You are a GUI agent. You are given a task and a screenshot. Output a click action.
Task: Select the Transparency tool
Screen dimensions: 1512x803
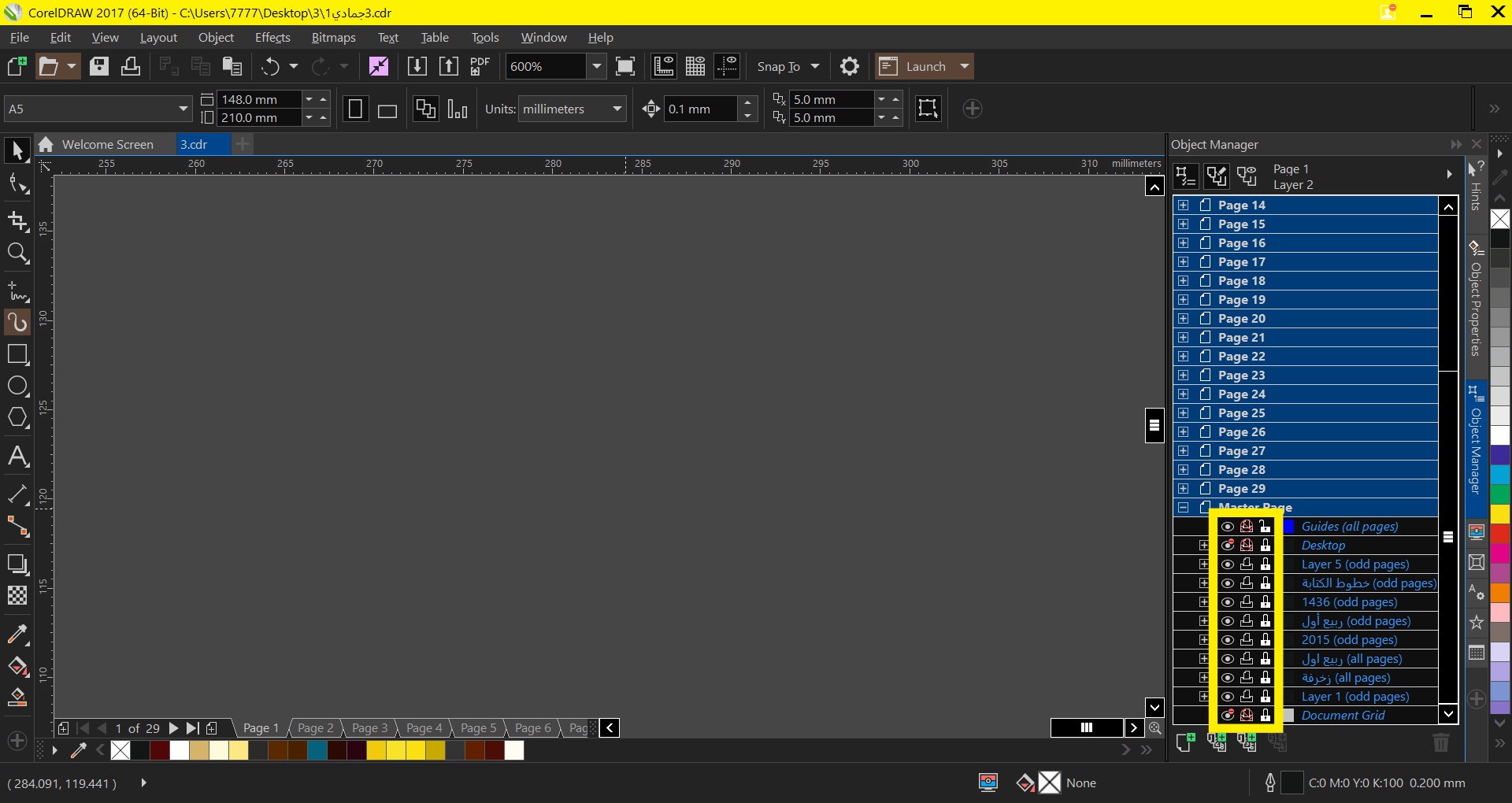(17, 595)
